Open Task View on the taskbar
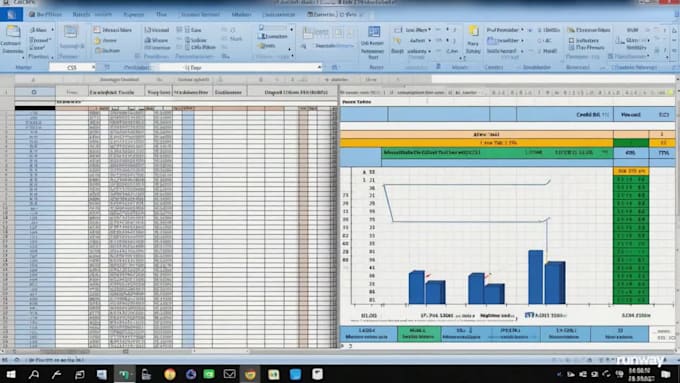The height and width of the screenshot is (383, 680). (x=79, y=374)
